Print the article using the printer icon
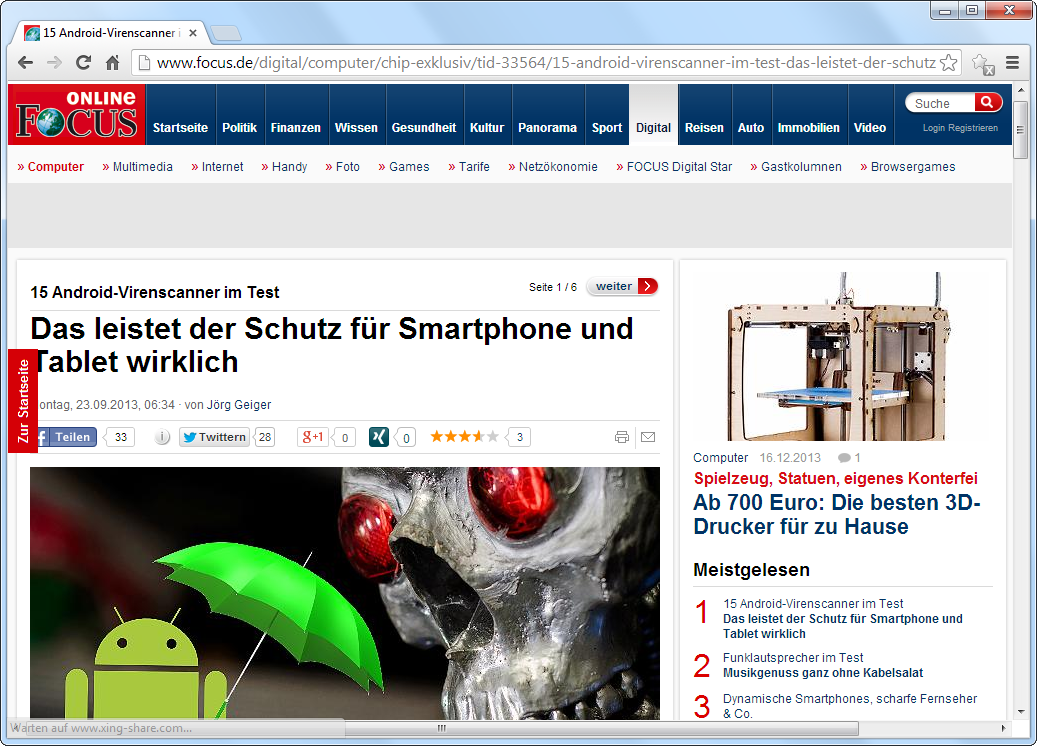Image resolution: width=1037 pixels, height=746 pixels. (622, 437)
